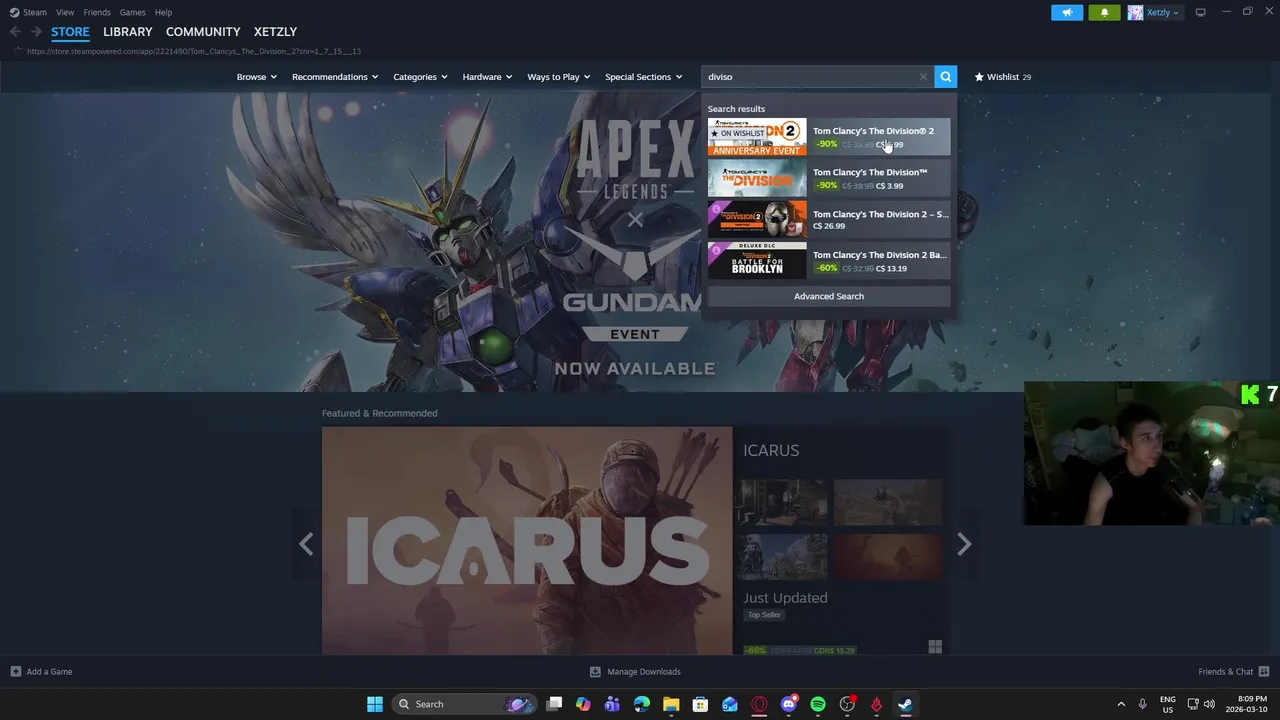Switch to Big Picture mode icon

pos(1200,12)
